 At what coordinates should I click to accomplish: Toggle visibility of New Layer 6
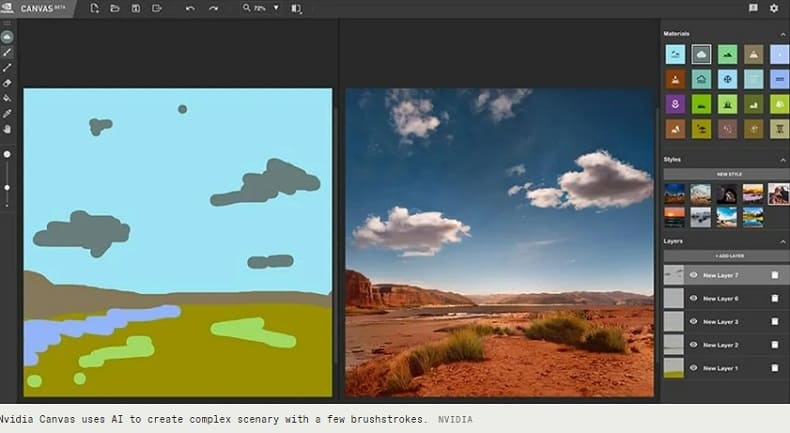[693, 298]
